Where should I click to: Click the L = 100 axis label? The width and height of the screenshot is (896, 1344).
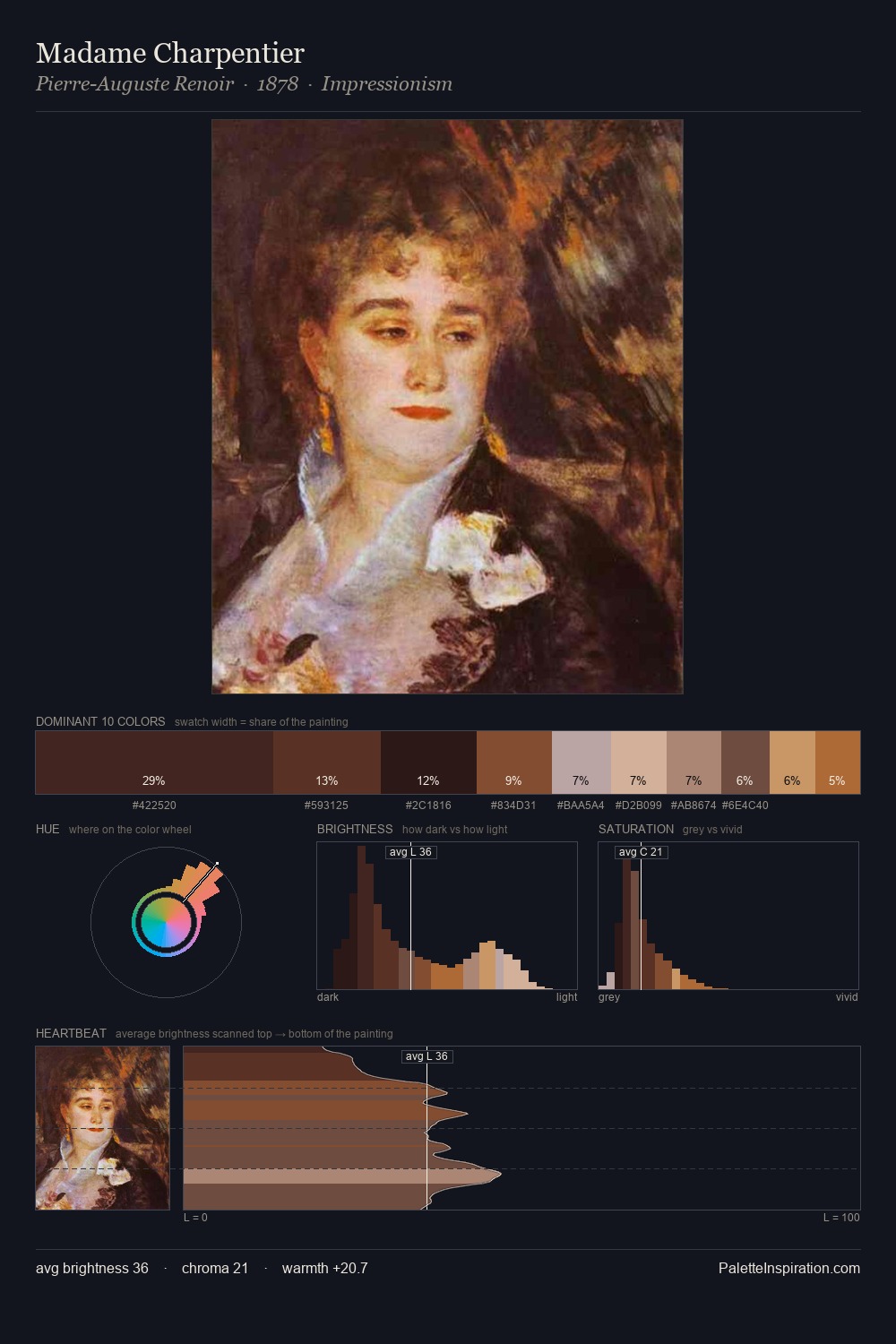(841, 1218)
